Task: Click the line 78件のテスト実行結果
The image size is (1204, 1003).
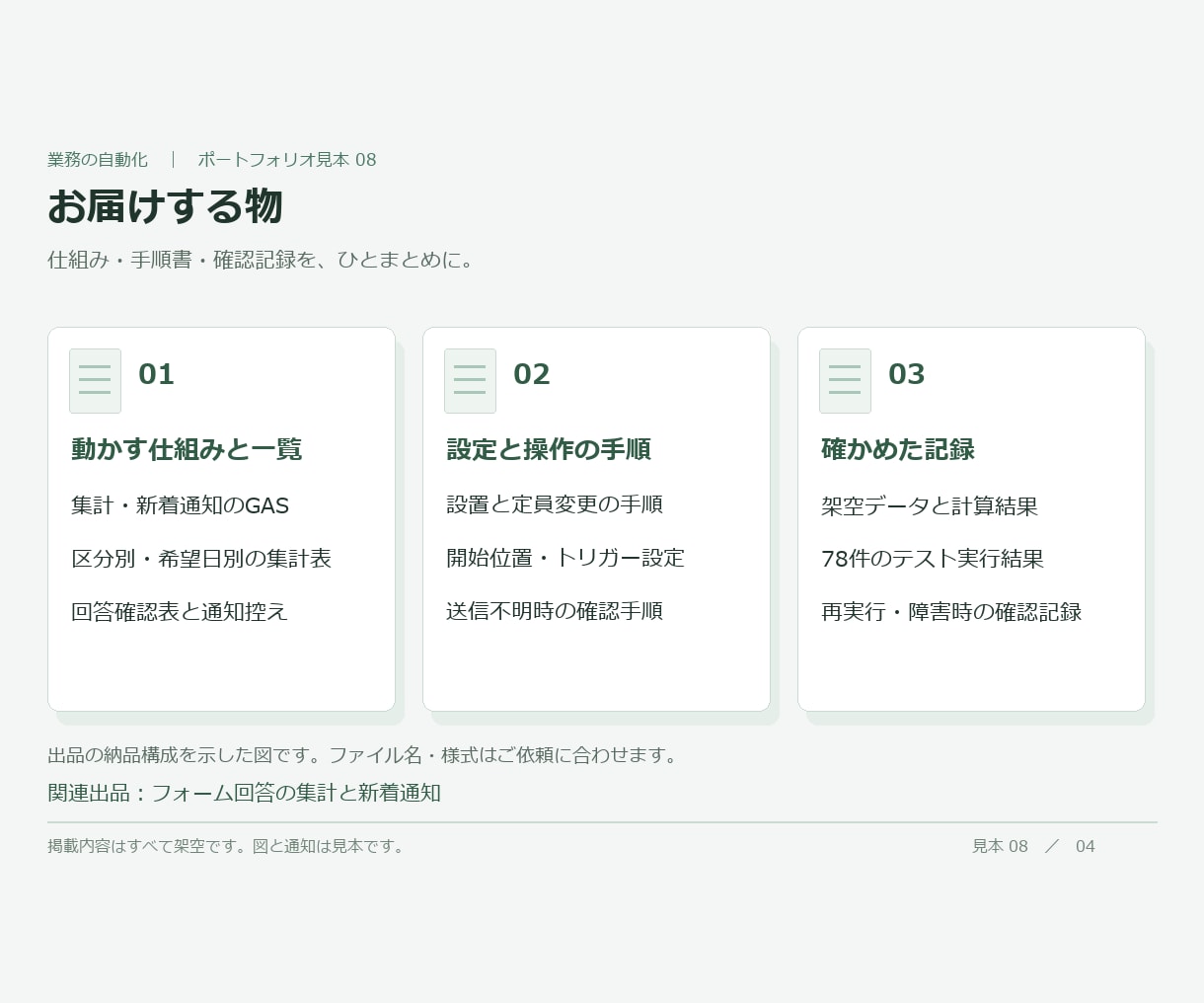Action: coord(933,559)
